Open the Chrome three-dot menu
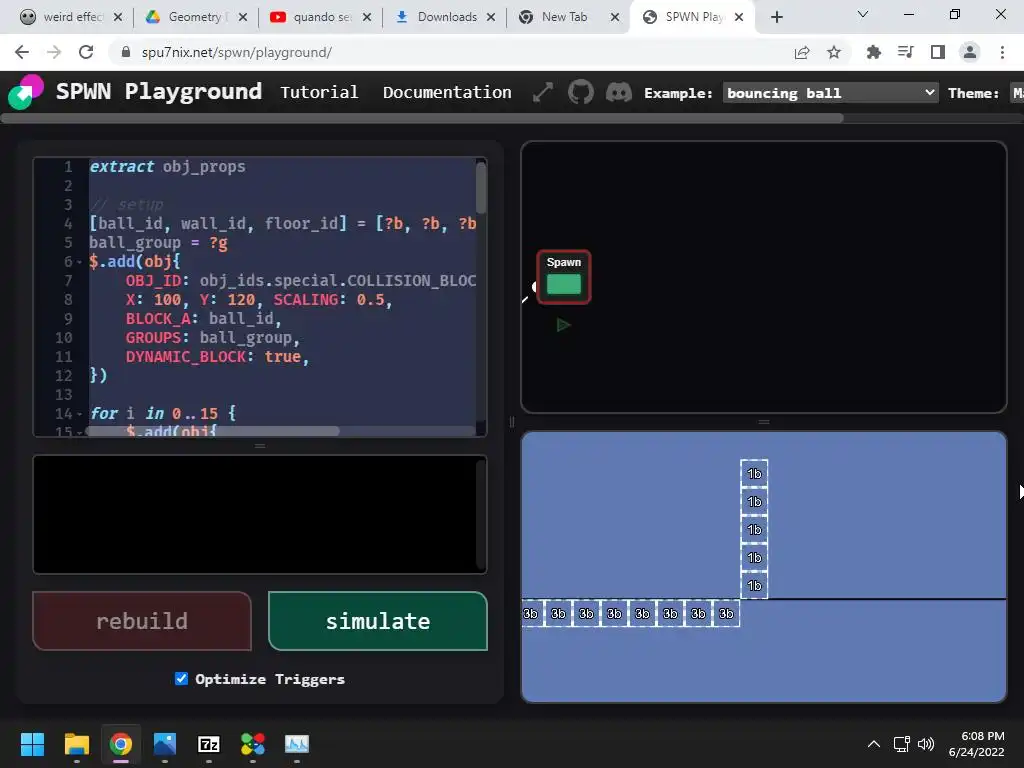Image resolution: width=1024 pixels, height=768 pixels. point(1002,52)
